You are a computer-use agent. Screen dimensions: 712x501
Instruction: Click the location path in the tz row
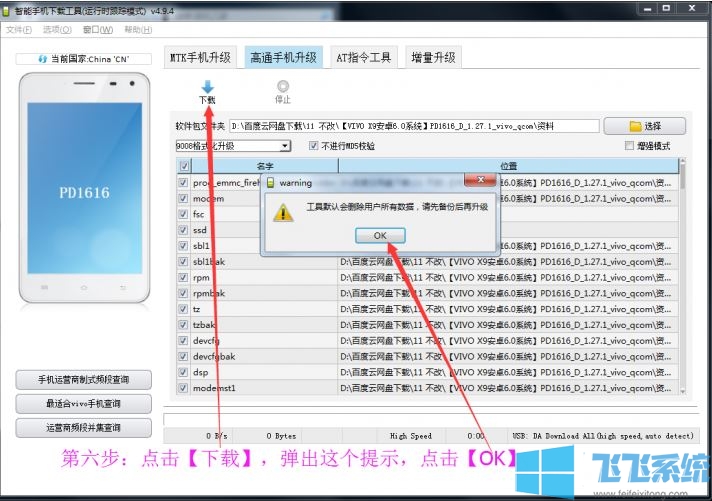click(x=505, y=309)
